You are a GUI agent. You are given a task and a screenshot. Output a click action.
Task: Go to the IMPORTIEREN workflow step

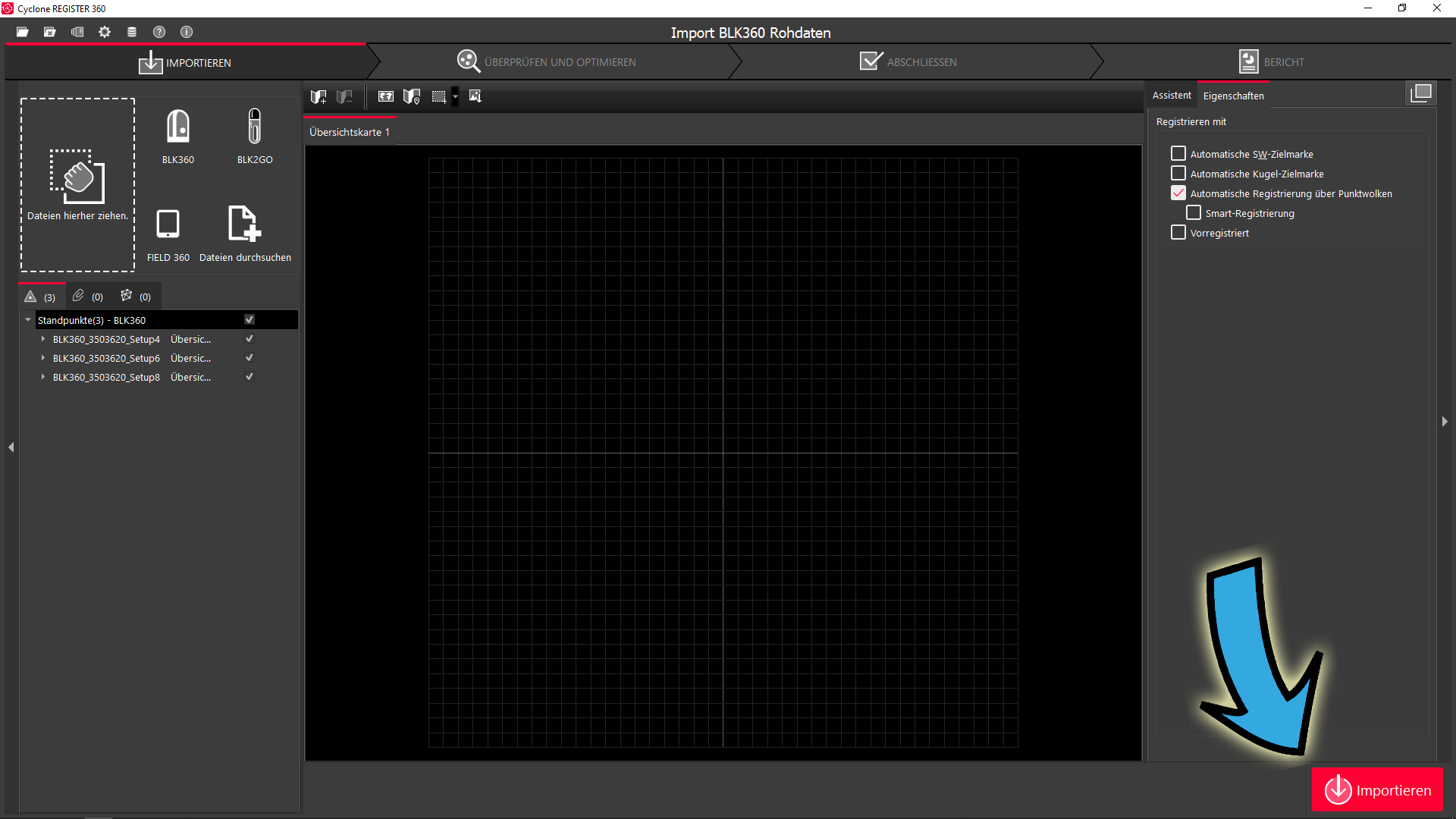[185, 62]
